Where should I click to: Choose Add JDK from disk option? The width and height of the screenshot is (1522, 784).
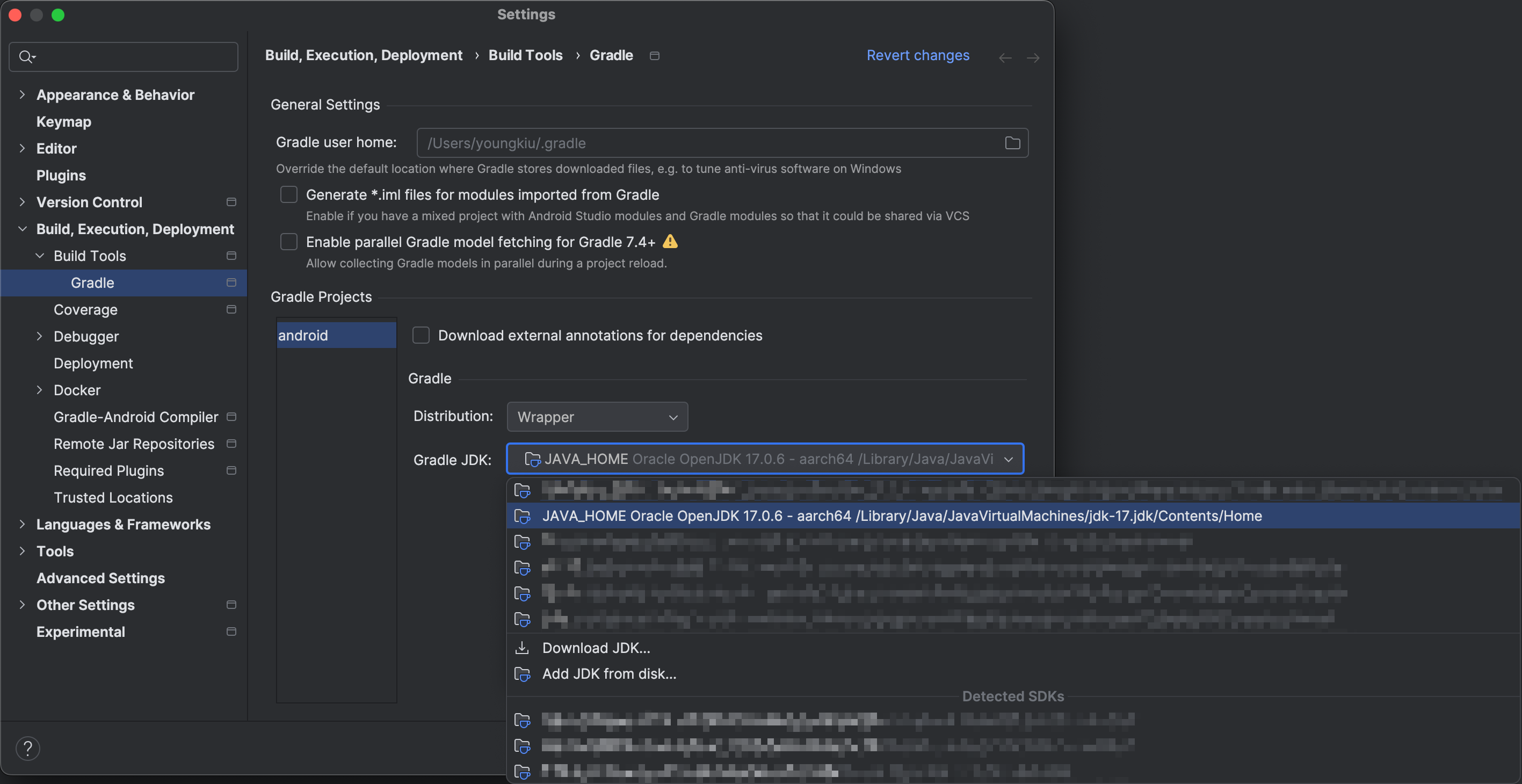click(608, 673)
